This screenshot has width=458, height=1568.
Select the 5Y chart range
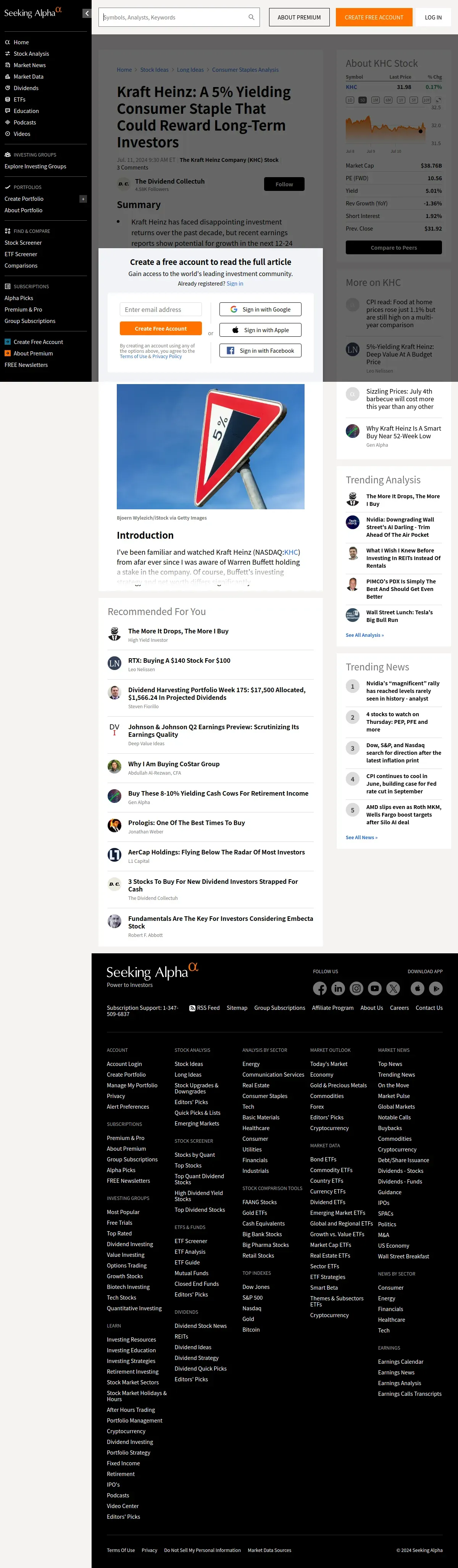[414, 100]
